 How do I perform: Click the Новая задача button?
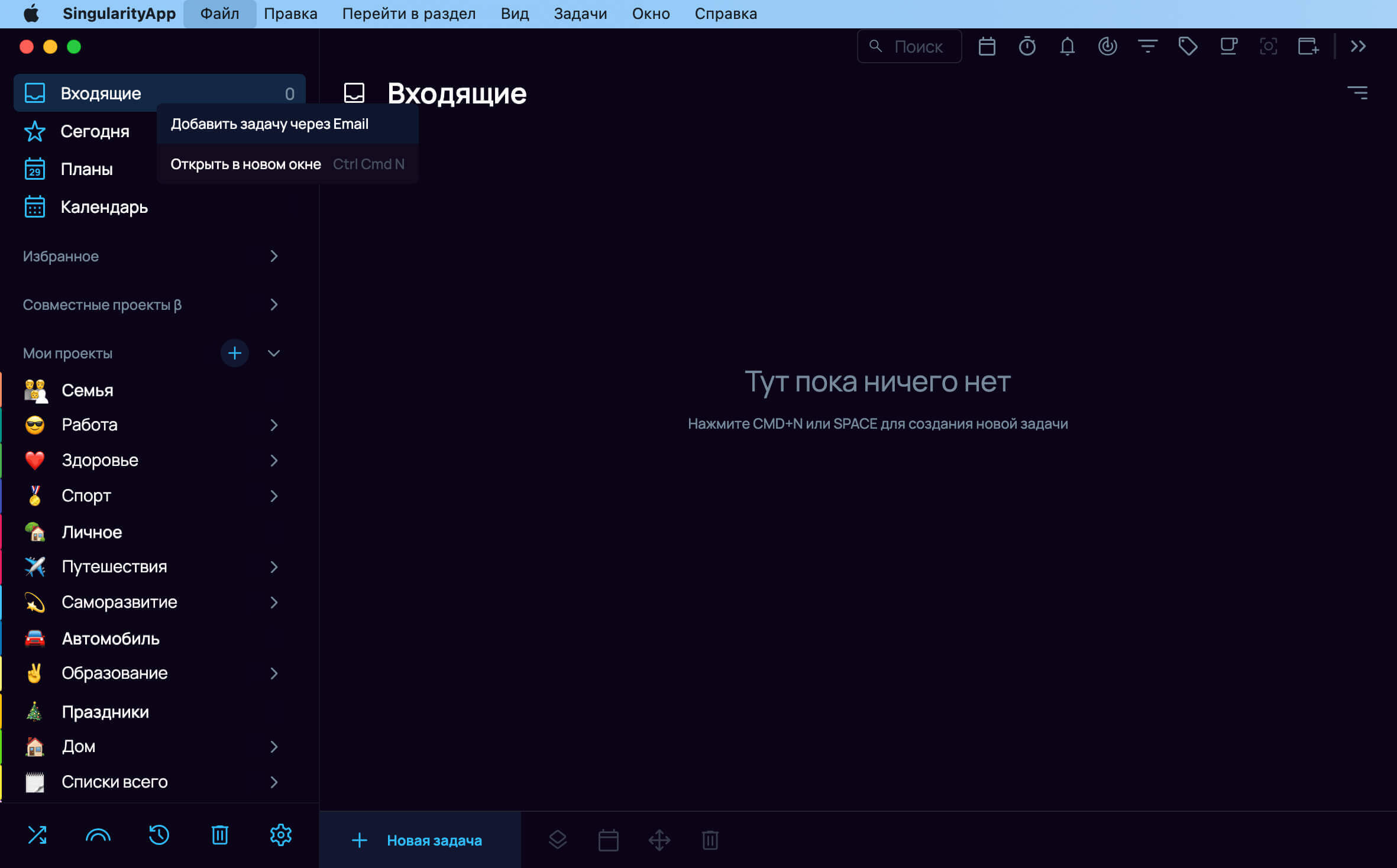tap(420, 840)
